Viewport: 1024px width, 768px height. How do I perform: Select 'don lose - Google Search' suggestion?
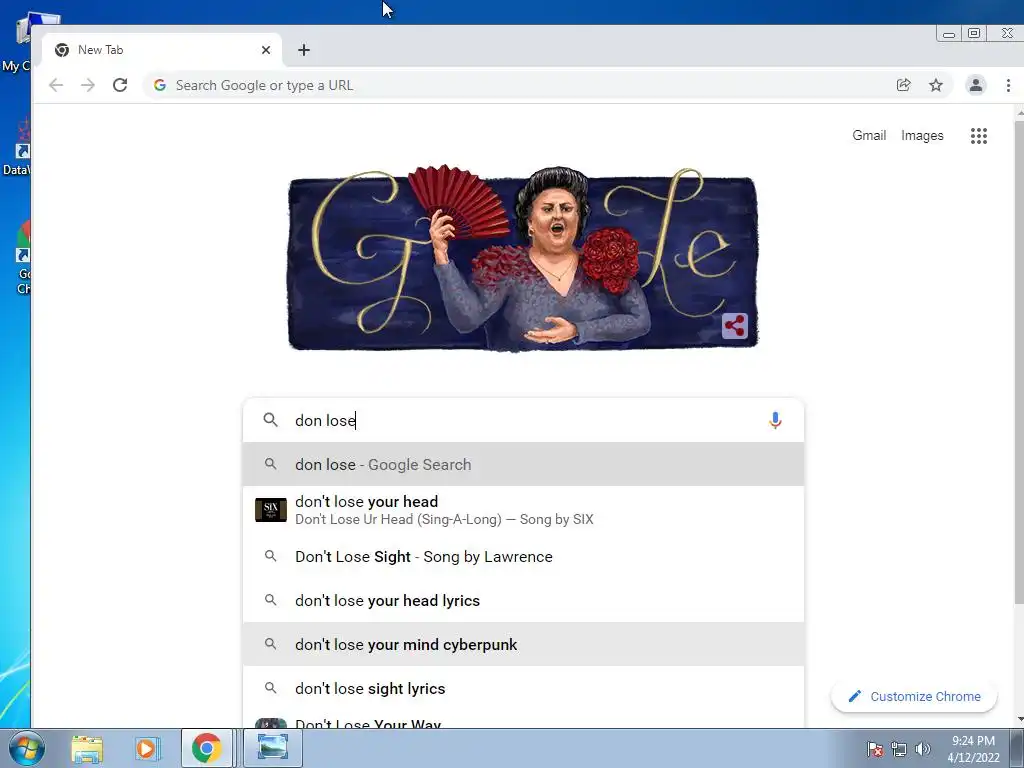tap(523, 464)
